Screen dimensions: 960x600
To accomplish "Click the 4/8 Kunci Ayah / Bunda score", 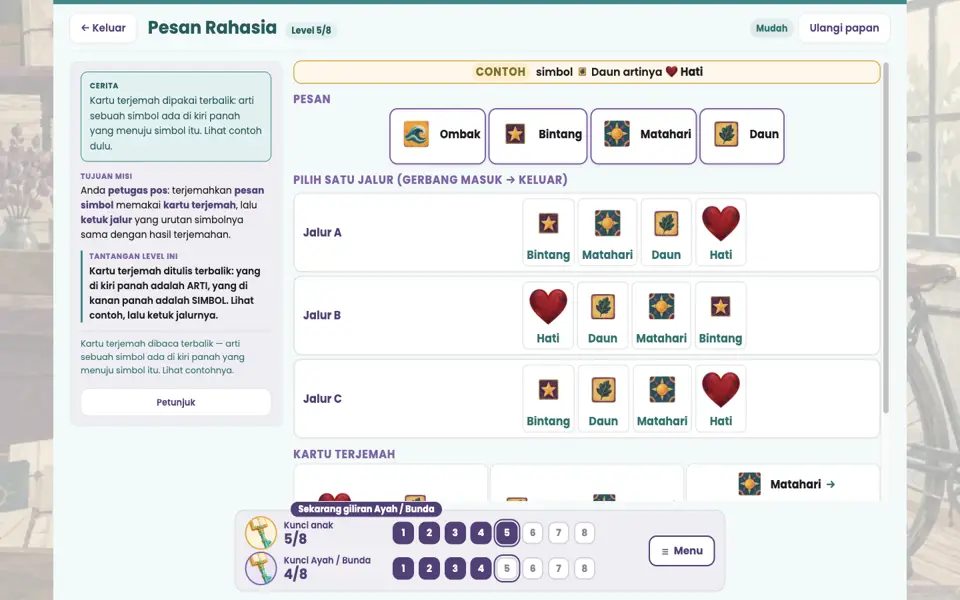I will coord(295,574).
